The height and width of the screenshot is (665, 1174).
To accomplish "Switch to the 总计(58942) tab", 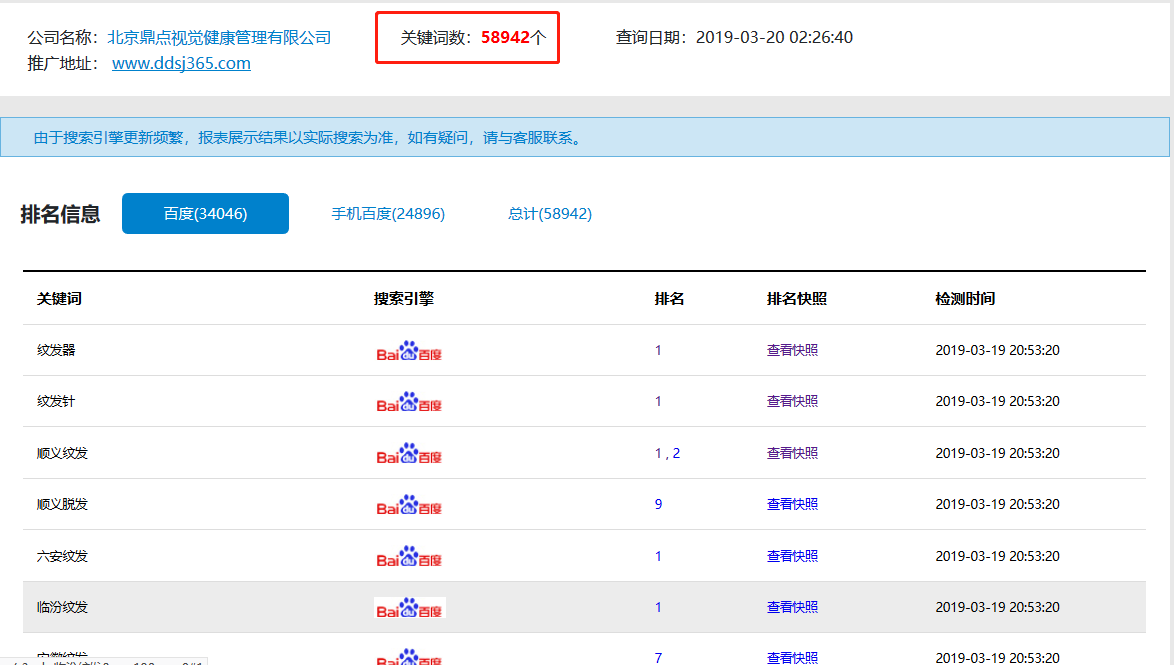I will (550, 214).
